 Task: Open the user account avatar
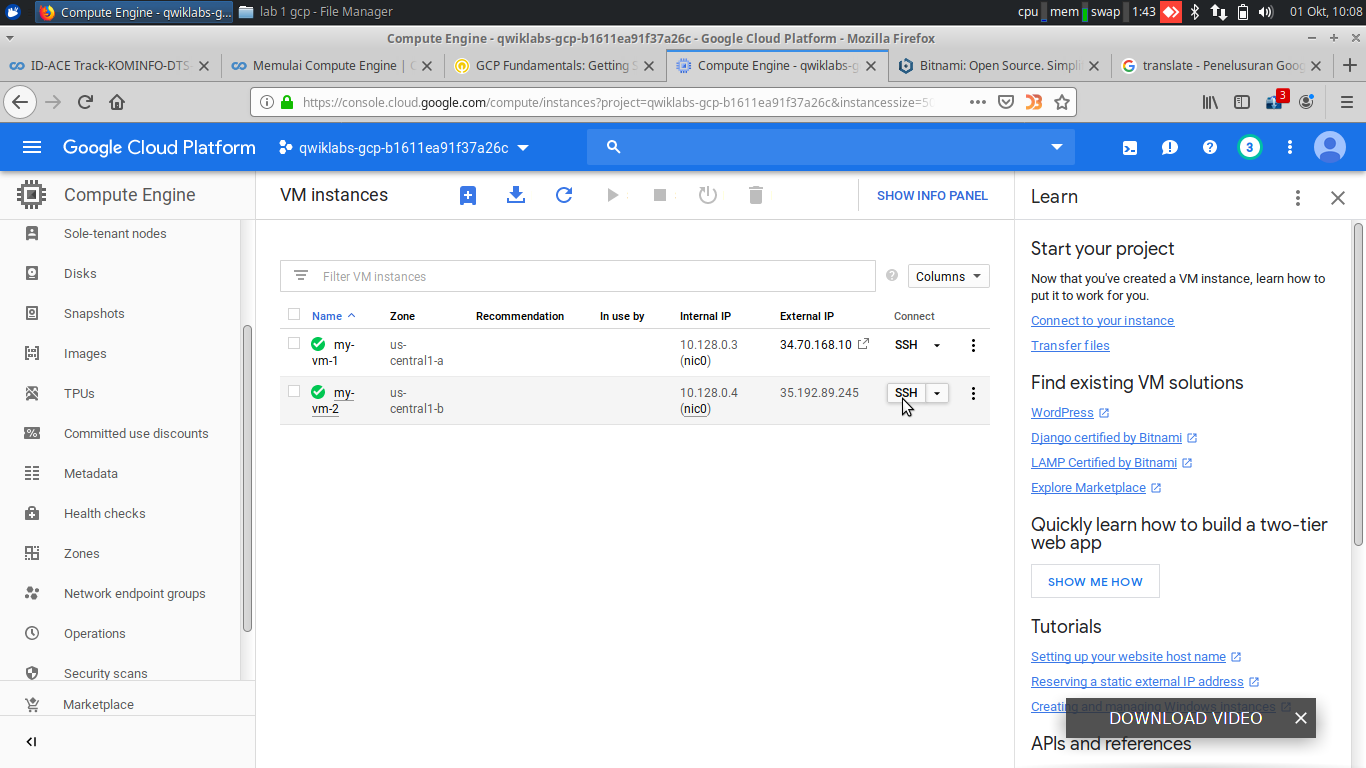[1330, 148]
